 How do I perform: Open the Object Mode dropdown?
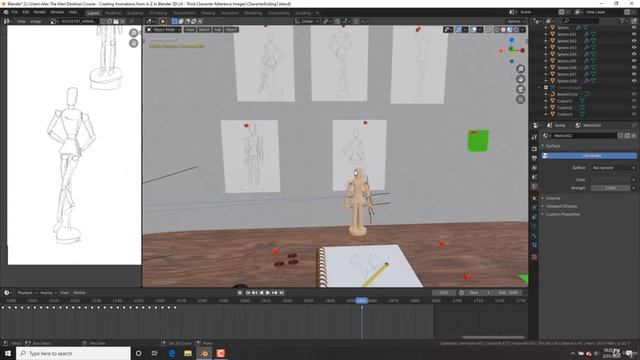(164, 30)
